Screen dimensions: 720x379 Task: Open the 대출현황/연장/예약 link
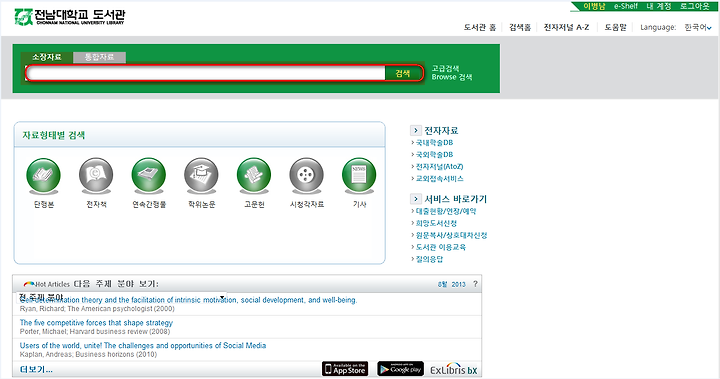coord(446,211)
